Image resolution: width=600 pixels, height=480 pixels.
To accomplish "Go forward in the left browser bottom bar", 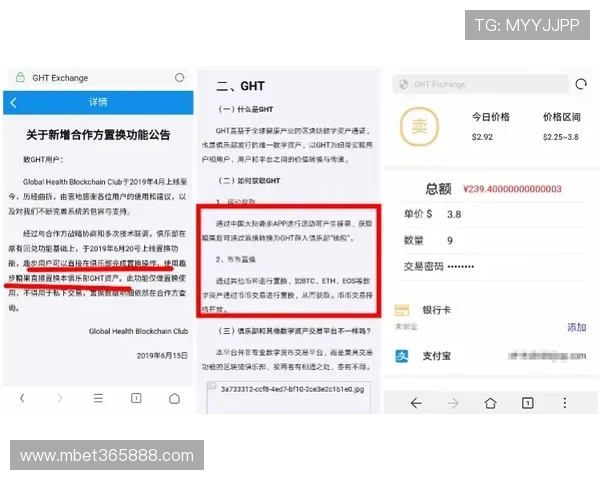I will tap(60, 398).
